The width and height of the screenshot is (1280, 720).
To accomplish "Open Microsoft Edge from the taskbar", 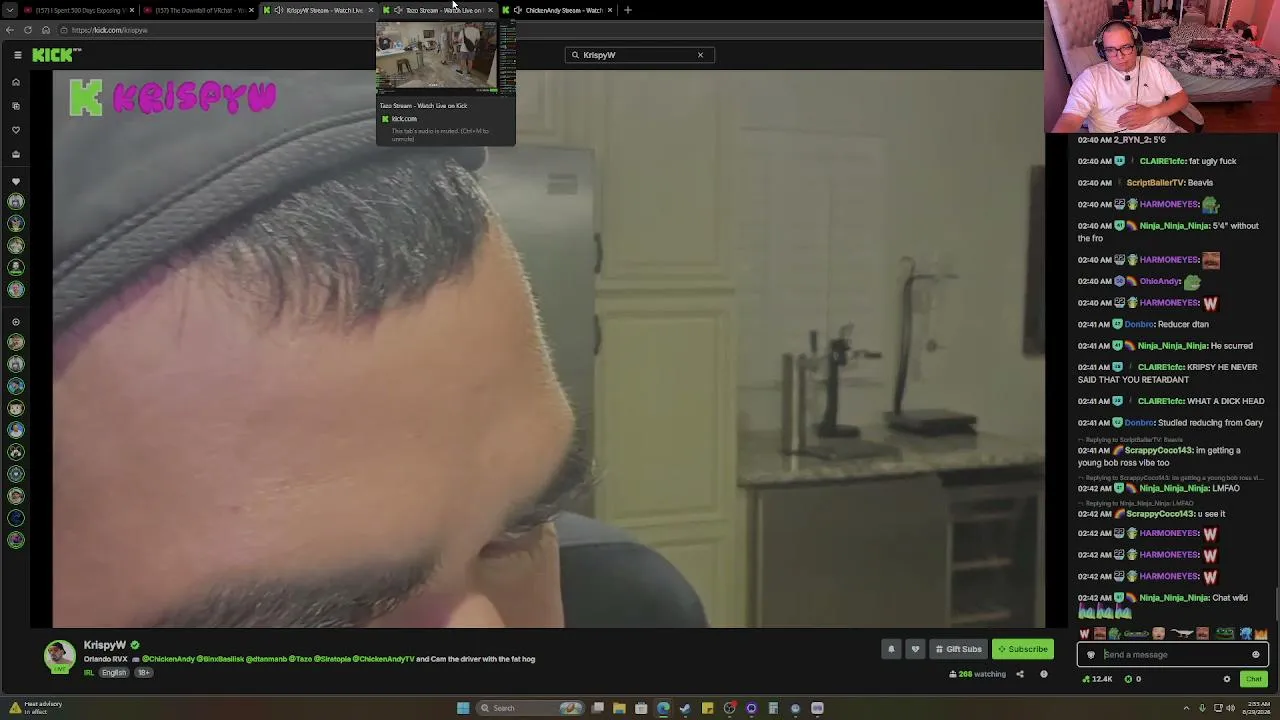I will [663, 708].
